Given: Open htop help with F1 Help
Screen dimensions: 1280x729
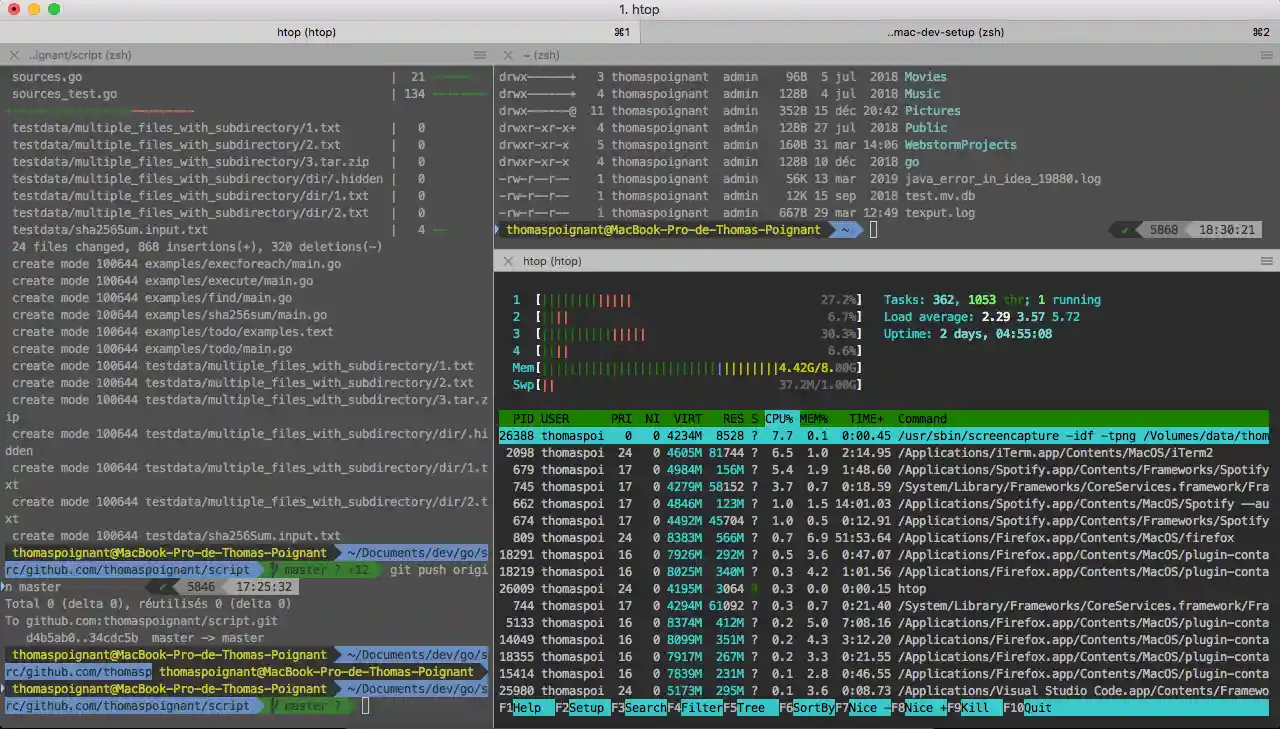Looking at the screenshot, I should coord(520,708).
